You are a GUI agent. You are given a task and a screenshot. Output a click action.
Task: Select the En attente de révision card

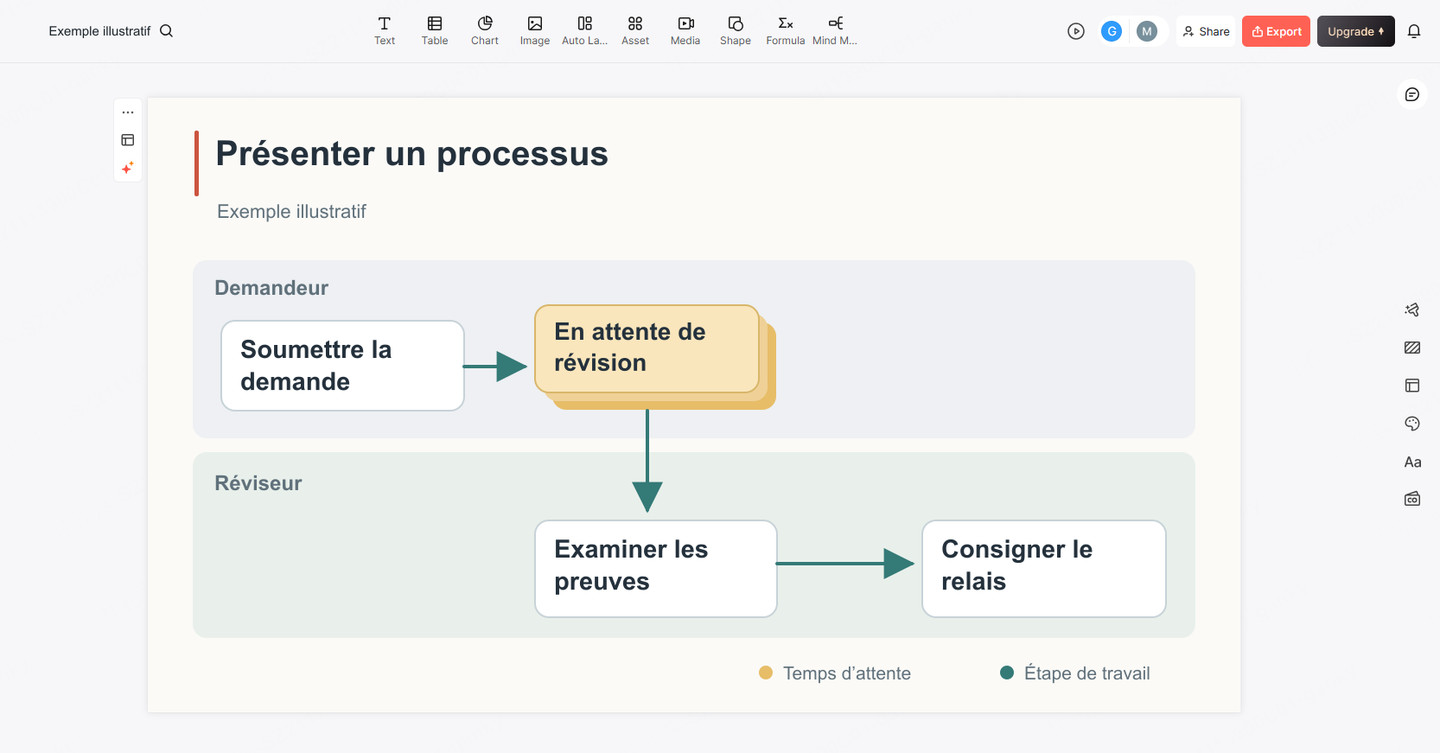(x=647, y=348)
